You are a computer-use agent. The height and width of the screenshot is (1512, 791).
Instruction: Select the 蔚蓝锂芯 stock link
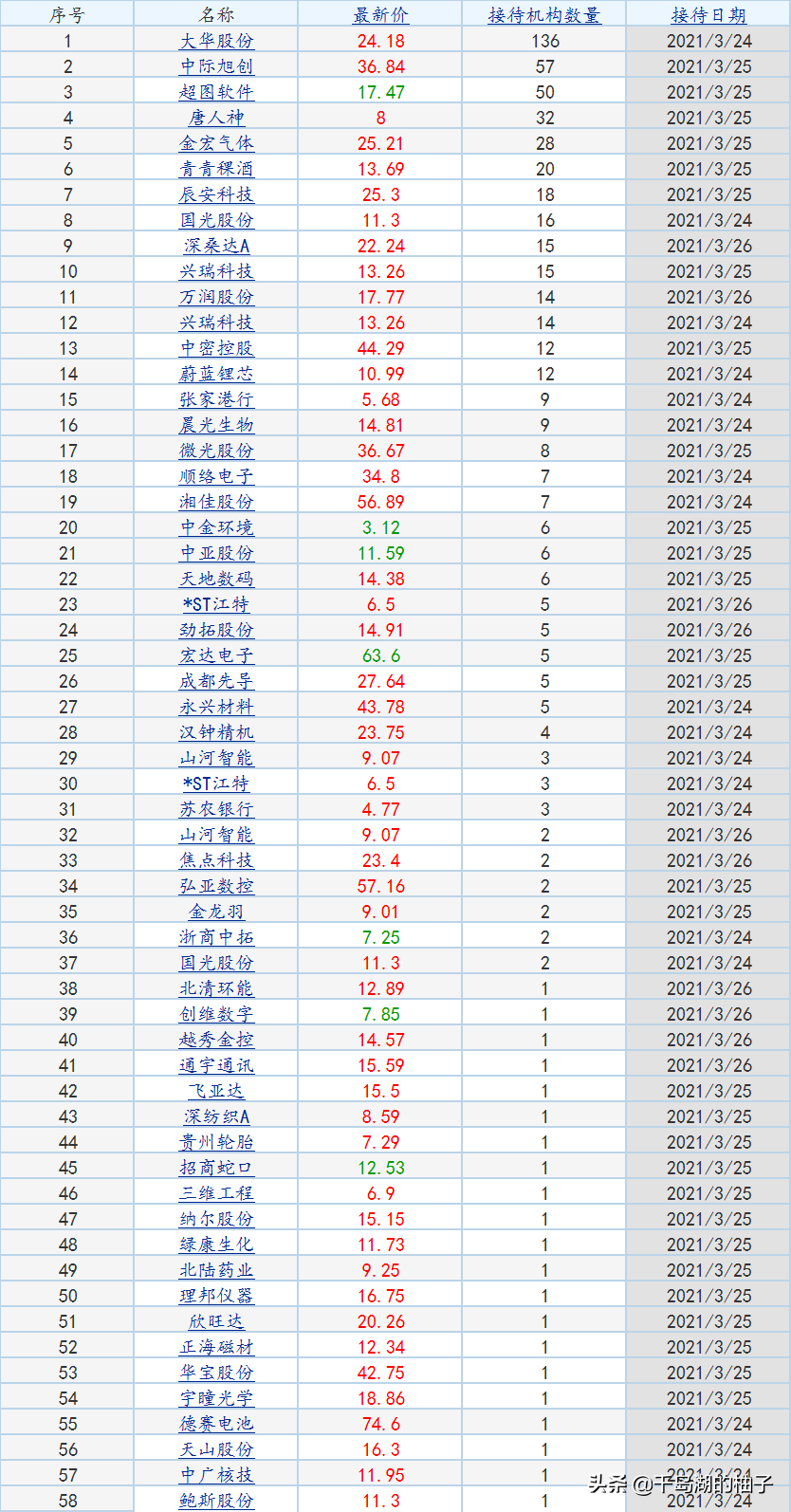(216, 374)
